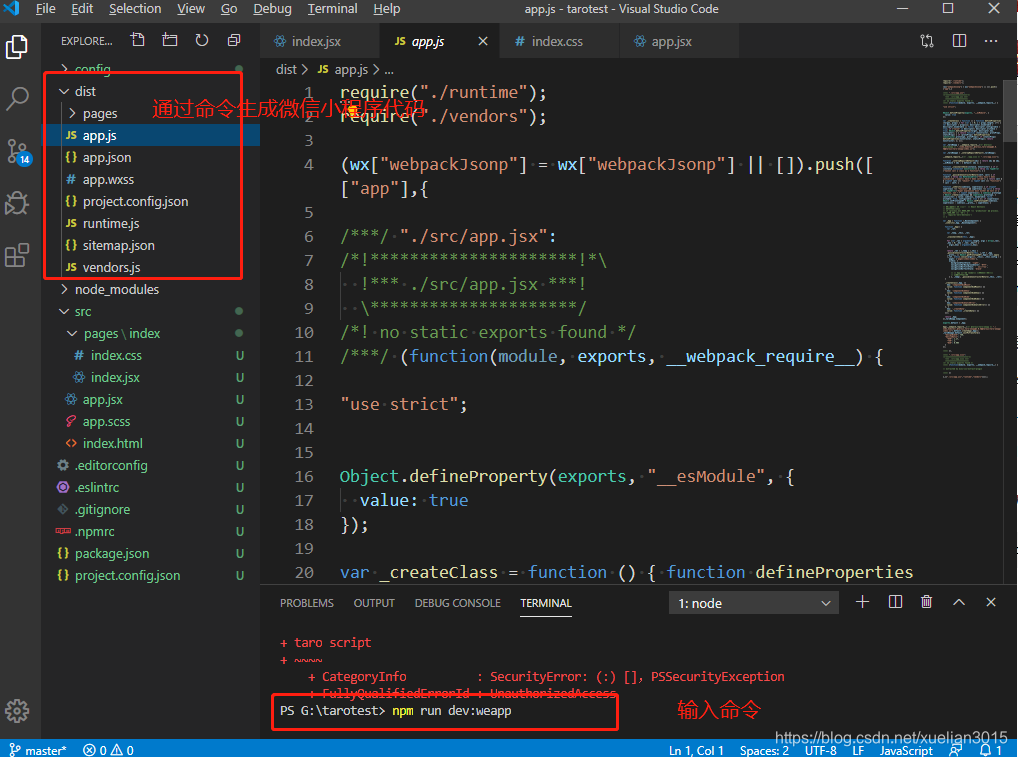Change indentation via Spaces: 2
This screenshot has height=757, width=1018.
pos(764,750)
